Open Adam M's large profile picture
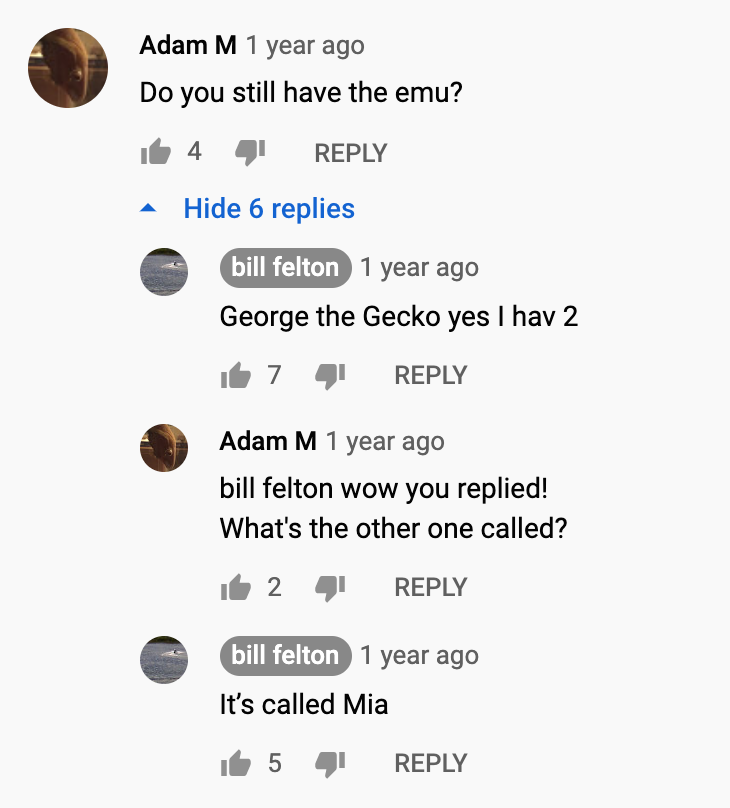 coord(68,68)
